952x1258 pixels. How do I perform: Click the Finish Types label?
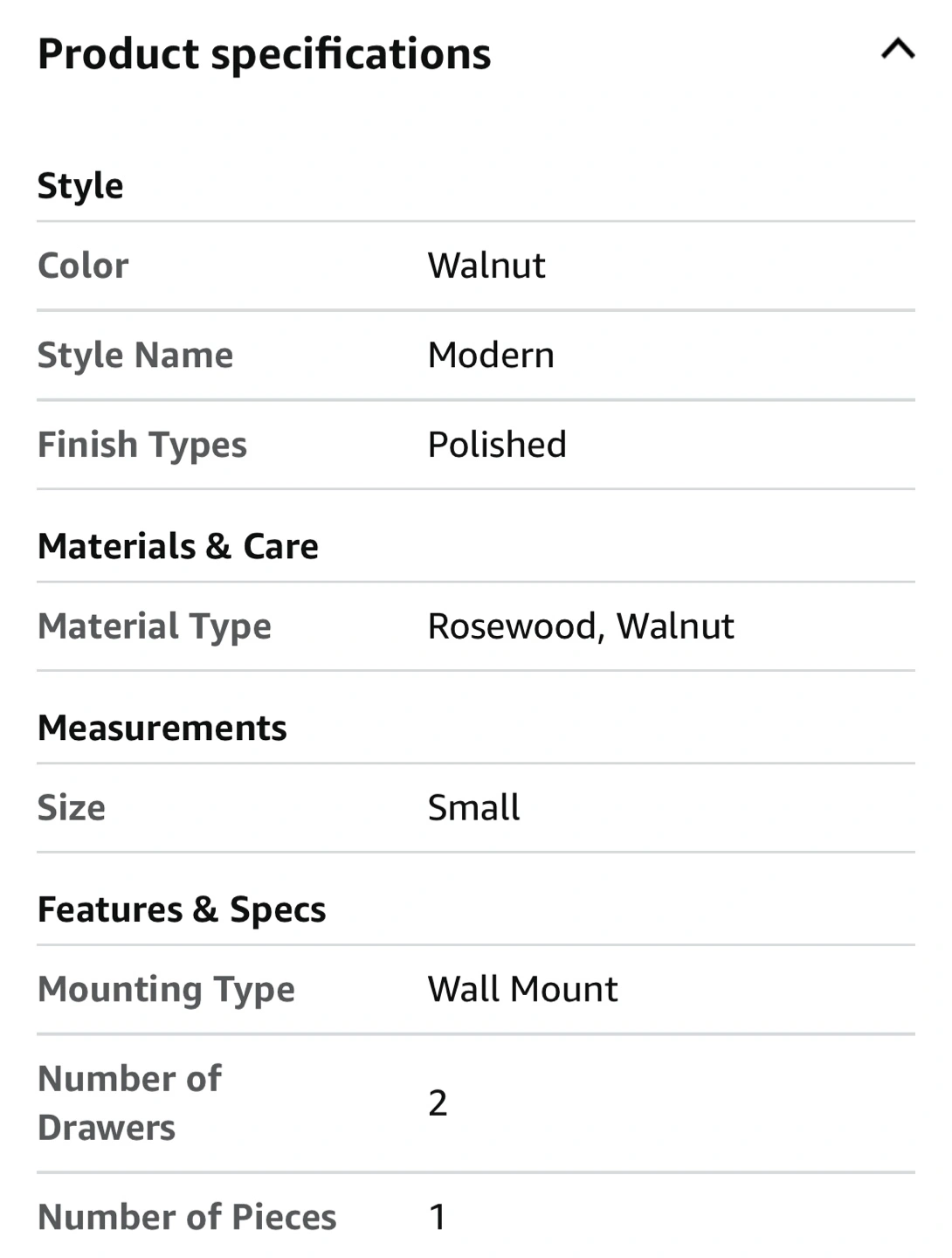tap(142, 446)
